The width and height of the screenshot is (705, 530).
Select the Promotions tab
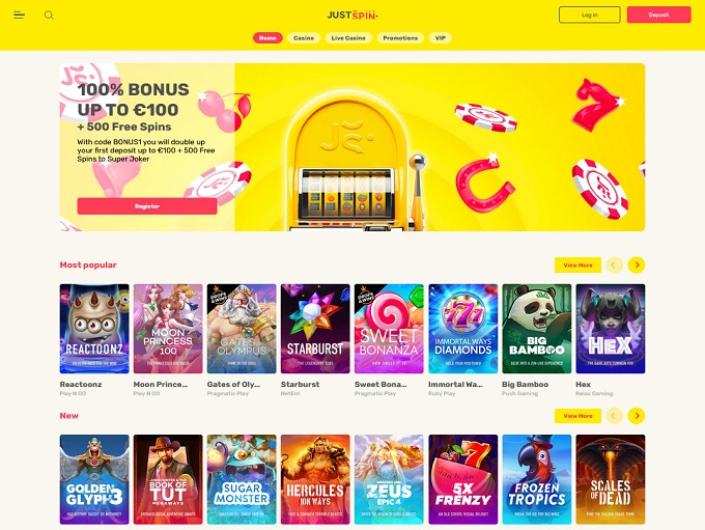pyautogui.click(x=400, y=38)
